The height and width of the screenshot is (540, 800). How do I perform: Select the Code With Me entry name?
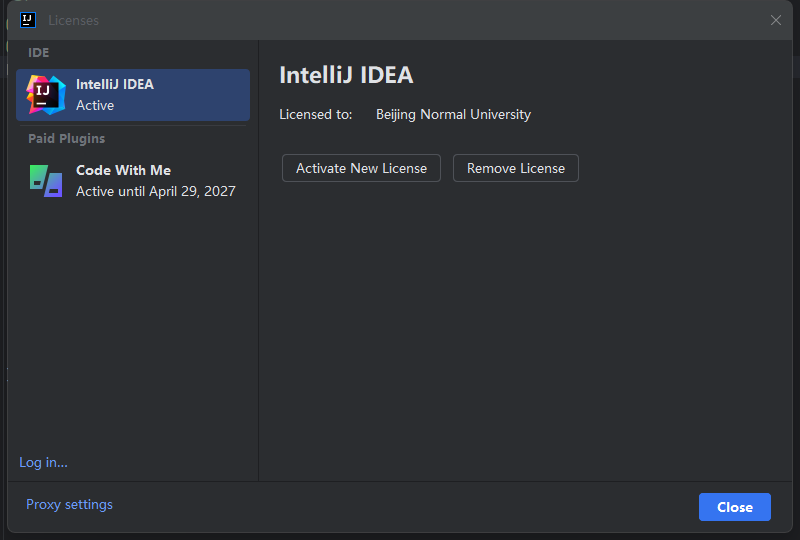[x=123, y=170]
